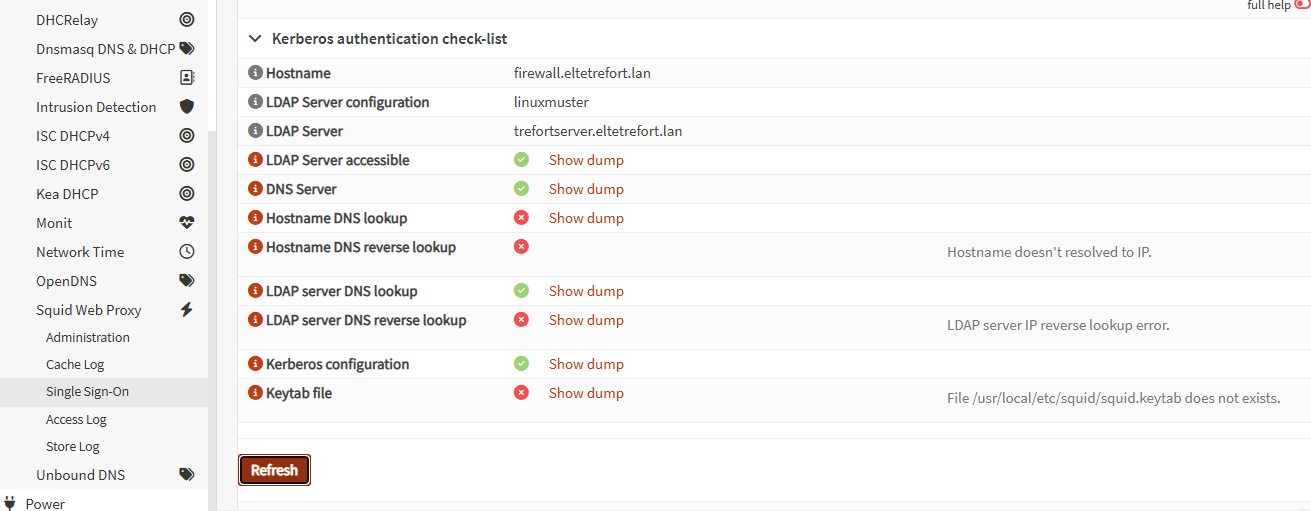Click the Keytab file info icon
Screen dimensions: 1311x511
255,393
